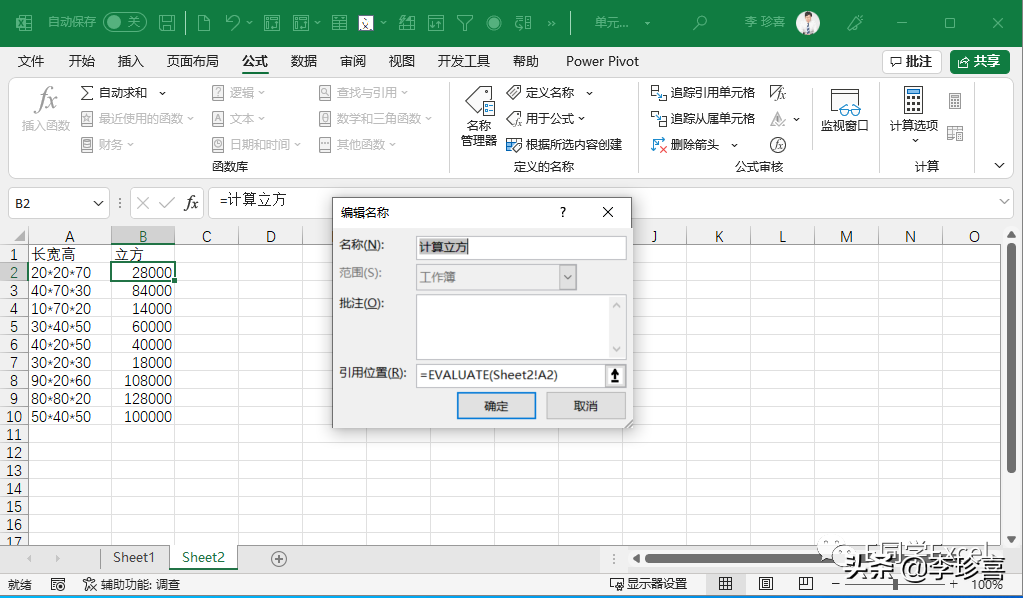Image resolution: width=1023 pixels, height=598 pixels.
Task: Click the 插入函数 fx icon
Action: [x=46, y=108]
